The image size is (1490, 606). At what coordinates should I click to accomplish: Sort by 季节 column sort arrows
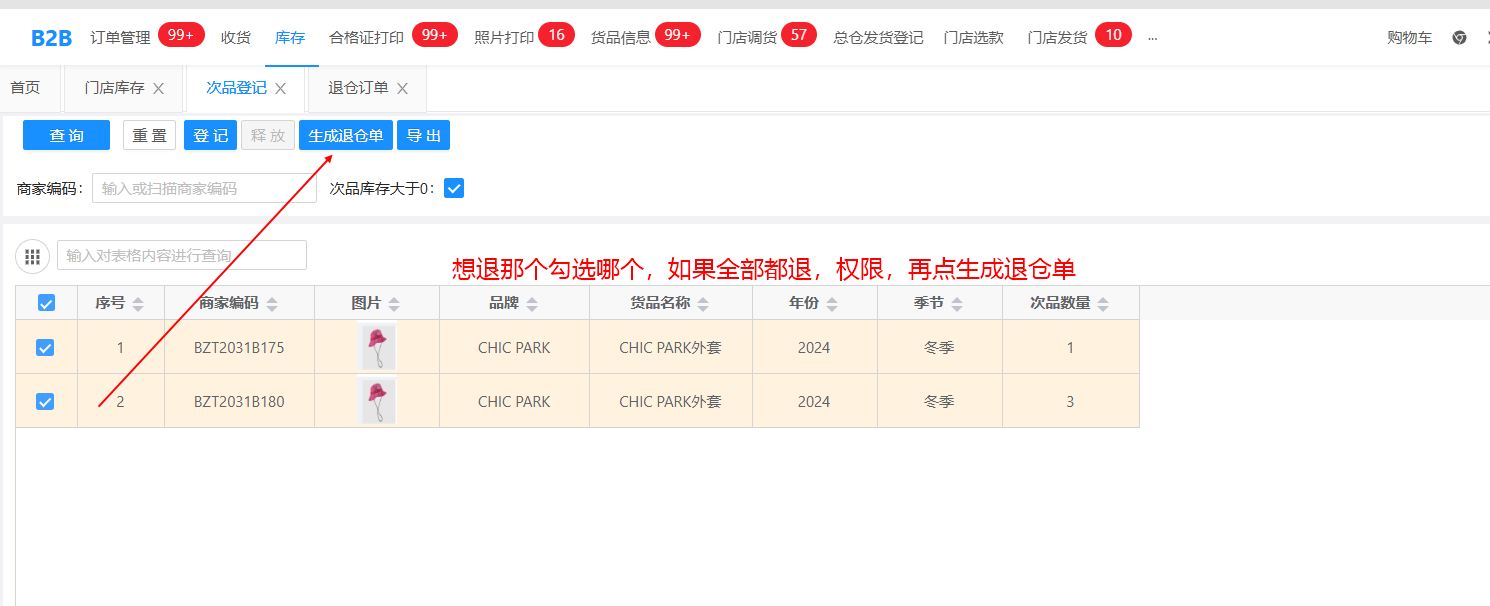(x=957, y=304)
